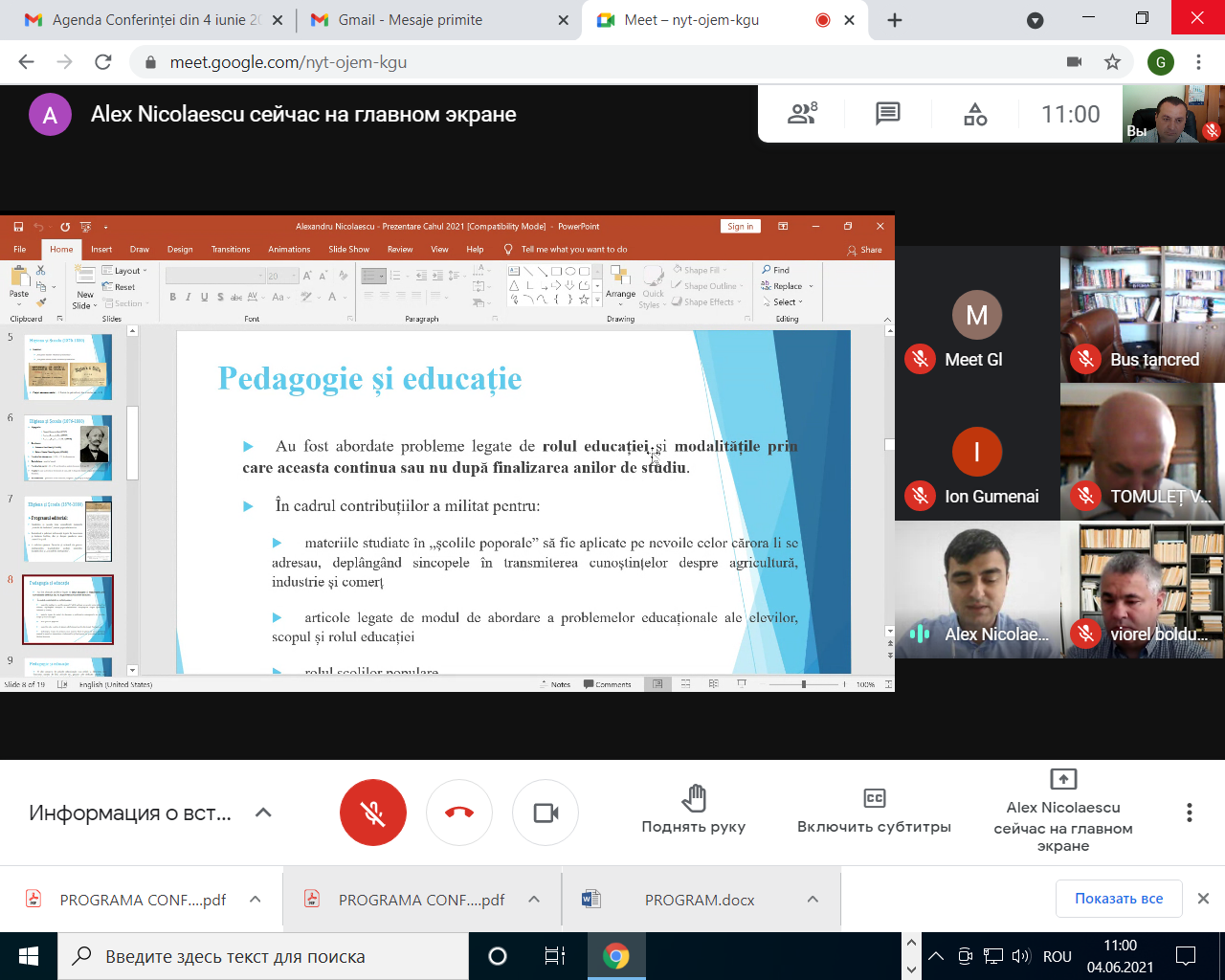Turn on captions (Включить субтитры)
The width and height of the screenshot is (1225, 980).
(x=874, y=811)
